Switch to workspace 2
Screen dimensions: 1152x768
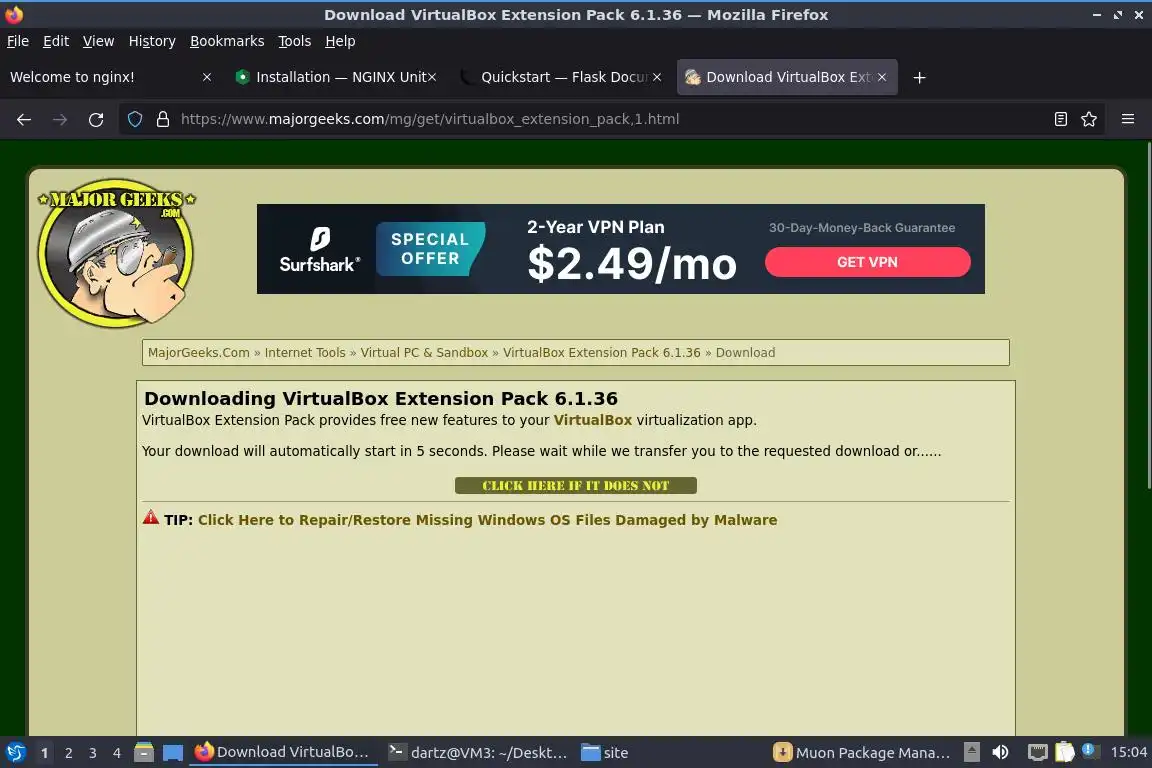(x=68, y=753)
